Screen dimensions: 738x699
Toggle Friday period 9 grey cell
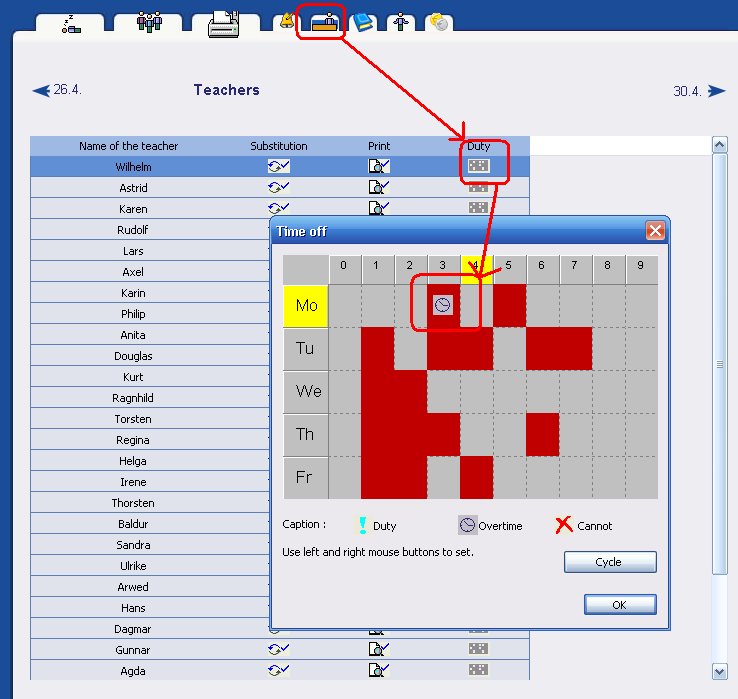point(642,477)
